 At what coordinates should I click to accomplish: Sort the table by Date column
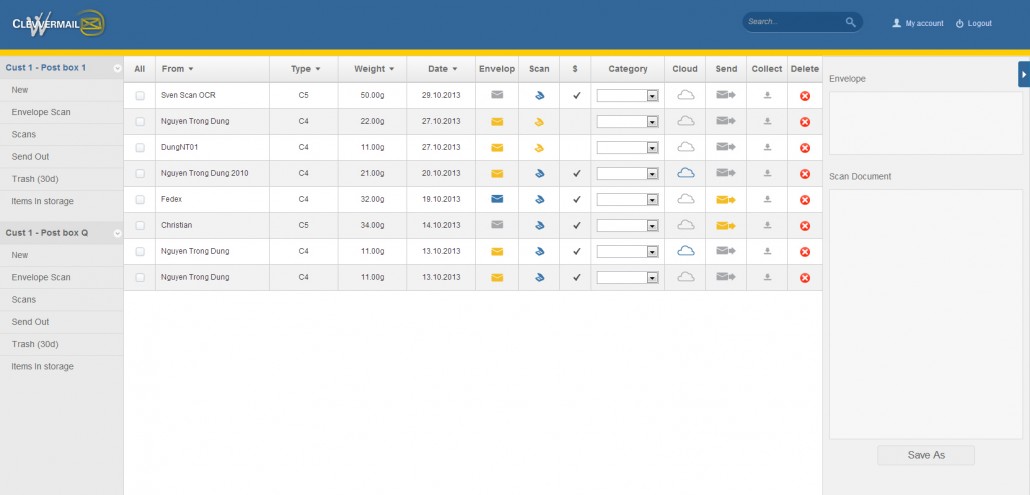(x=441, y=69)
